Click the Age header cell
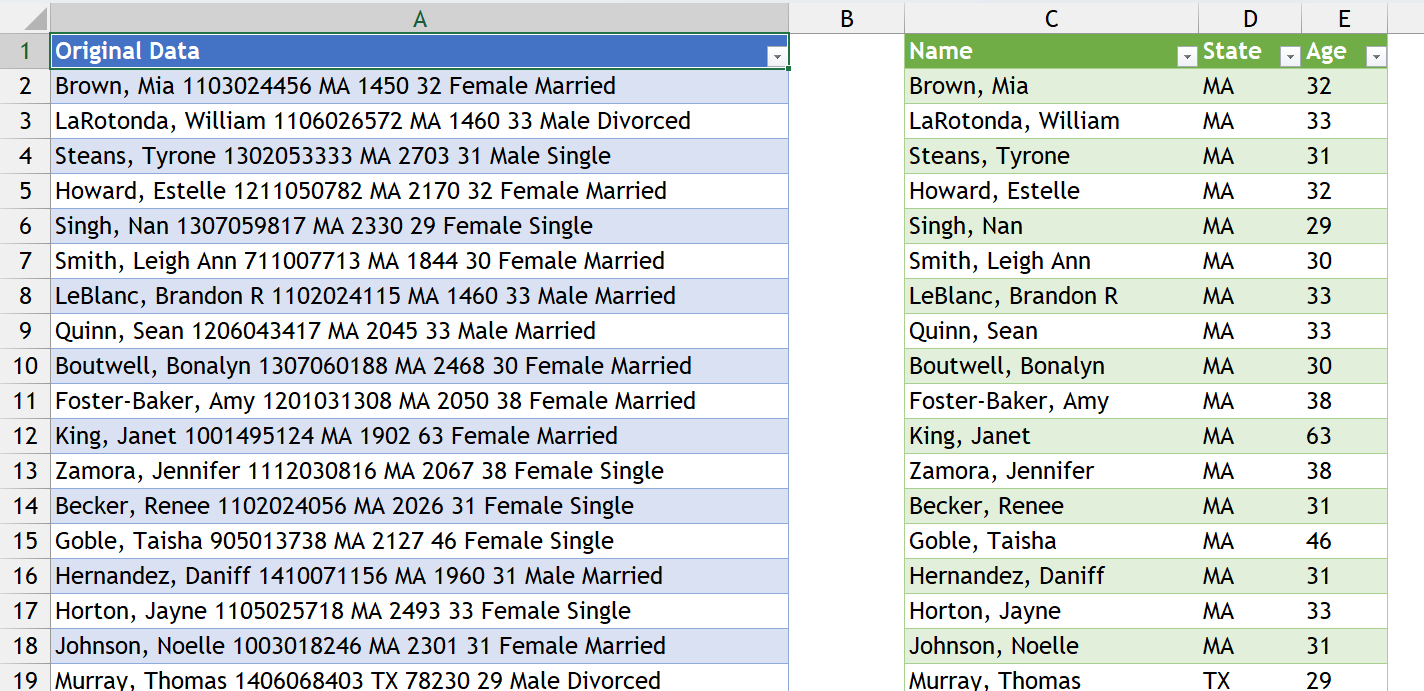Viewport: 1424px width, 691px height. pyautogui.click(x=1344, y=51)
